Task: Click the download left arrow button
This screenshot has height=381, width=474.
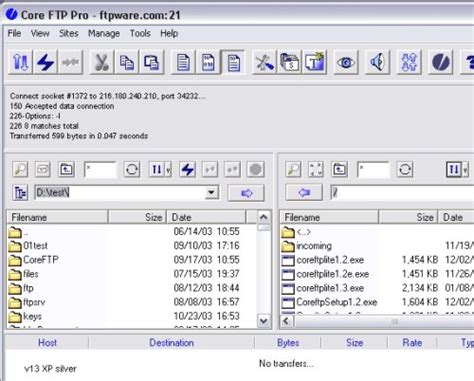Action: coord(304,193)
